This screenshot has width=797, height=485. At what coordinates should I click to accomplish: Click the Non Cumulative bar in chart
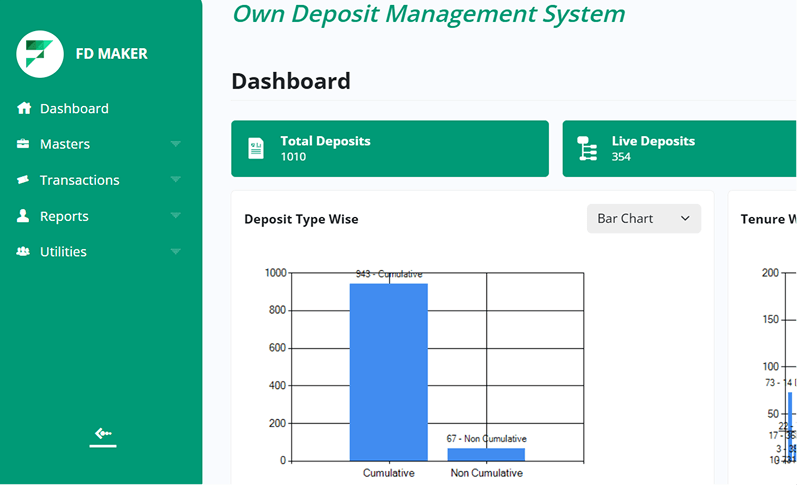[x=486, y=454]
